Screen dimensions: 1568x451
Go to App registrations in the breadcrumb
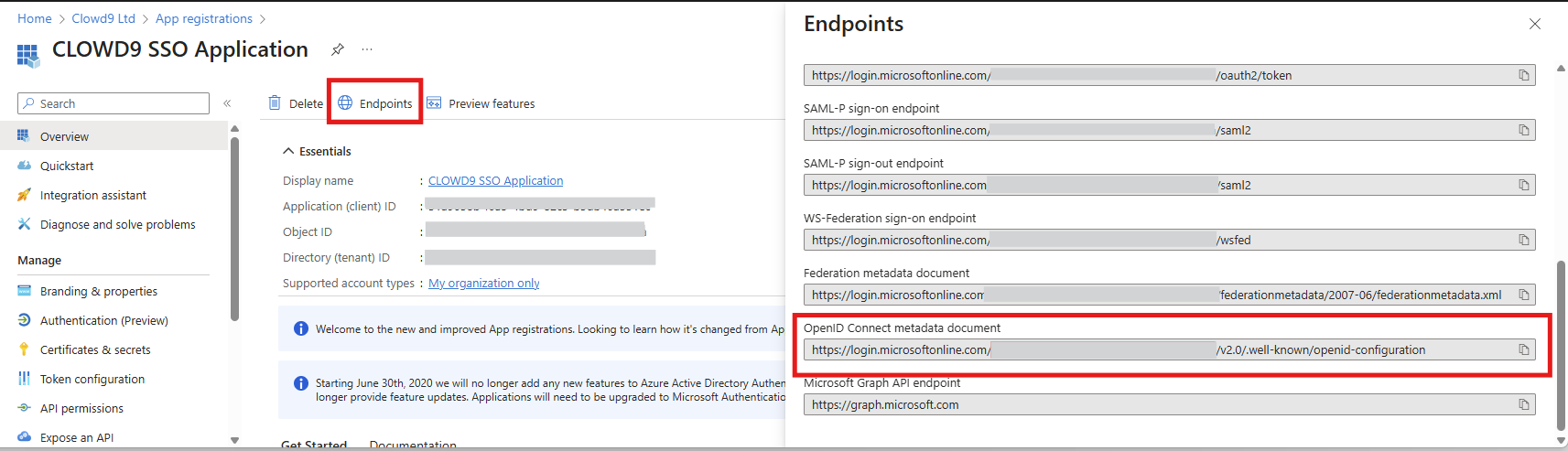click(204, 18)
